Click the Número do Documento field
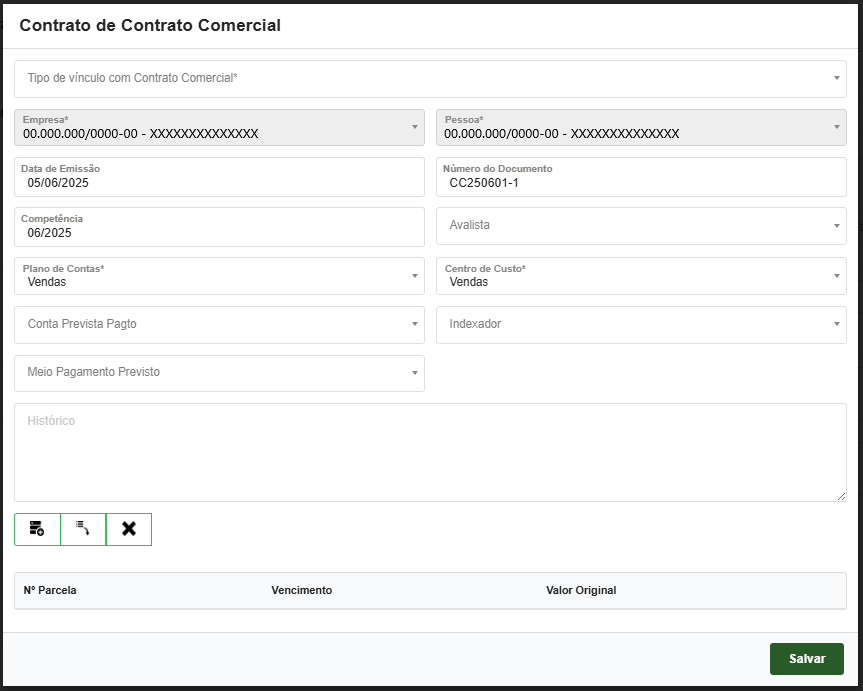Image resolution: width=863 pixels, height=691 pixels. (x=641, y=183)
